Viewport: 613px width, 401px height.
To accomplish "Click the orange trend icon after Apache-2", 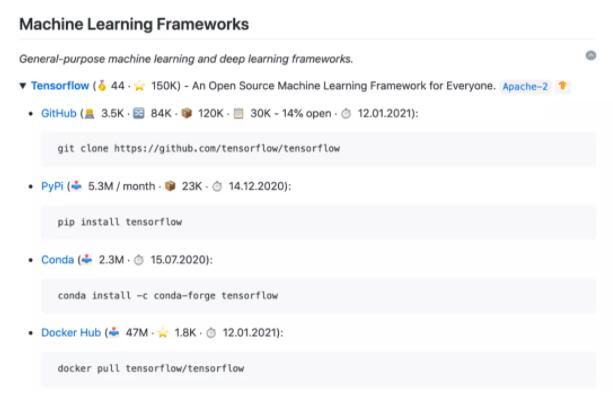I will (x=562, y=86).
